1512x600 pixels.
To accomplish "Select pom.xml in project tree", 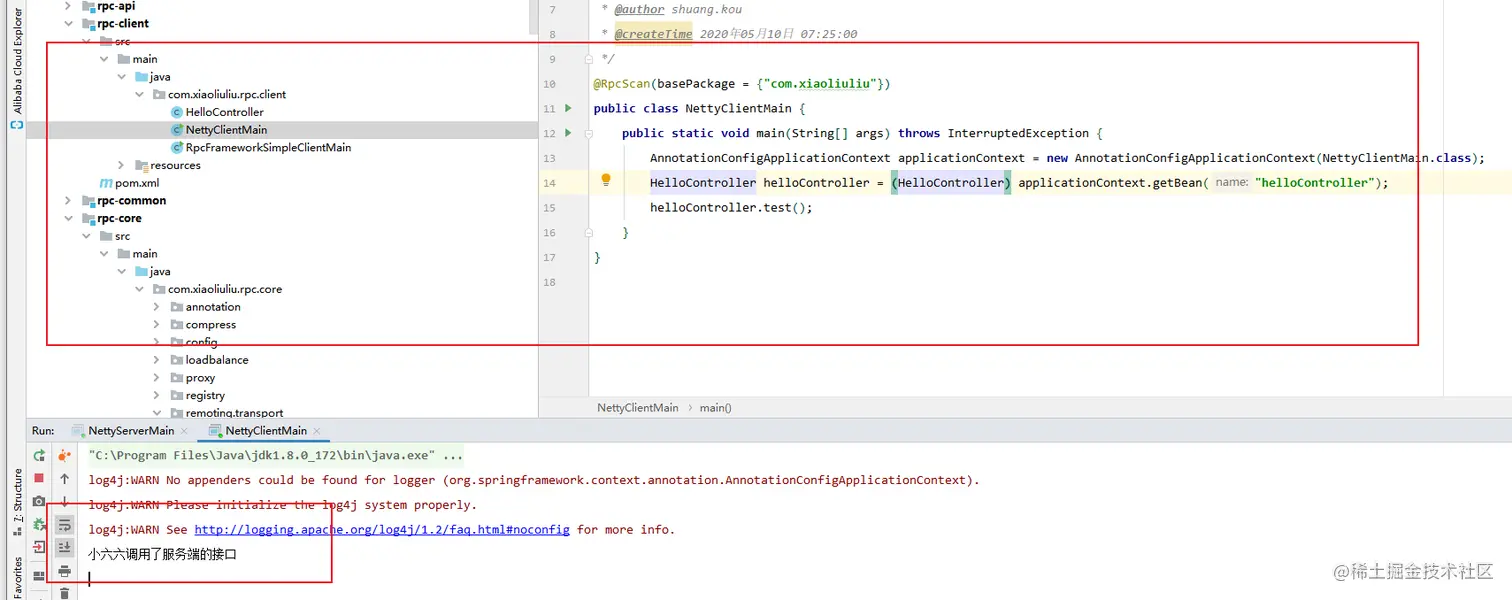I will 137,183.
